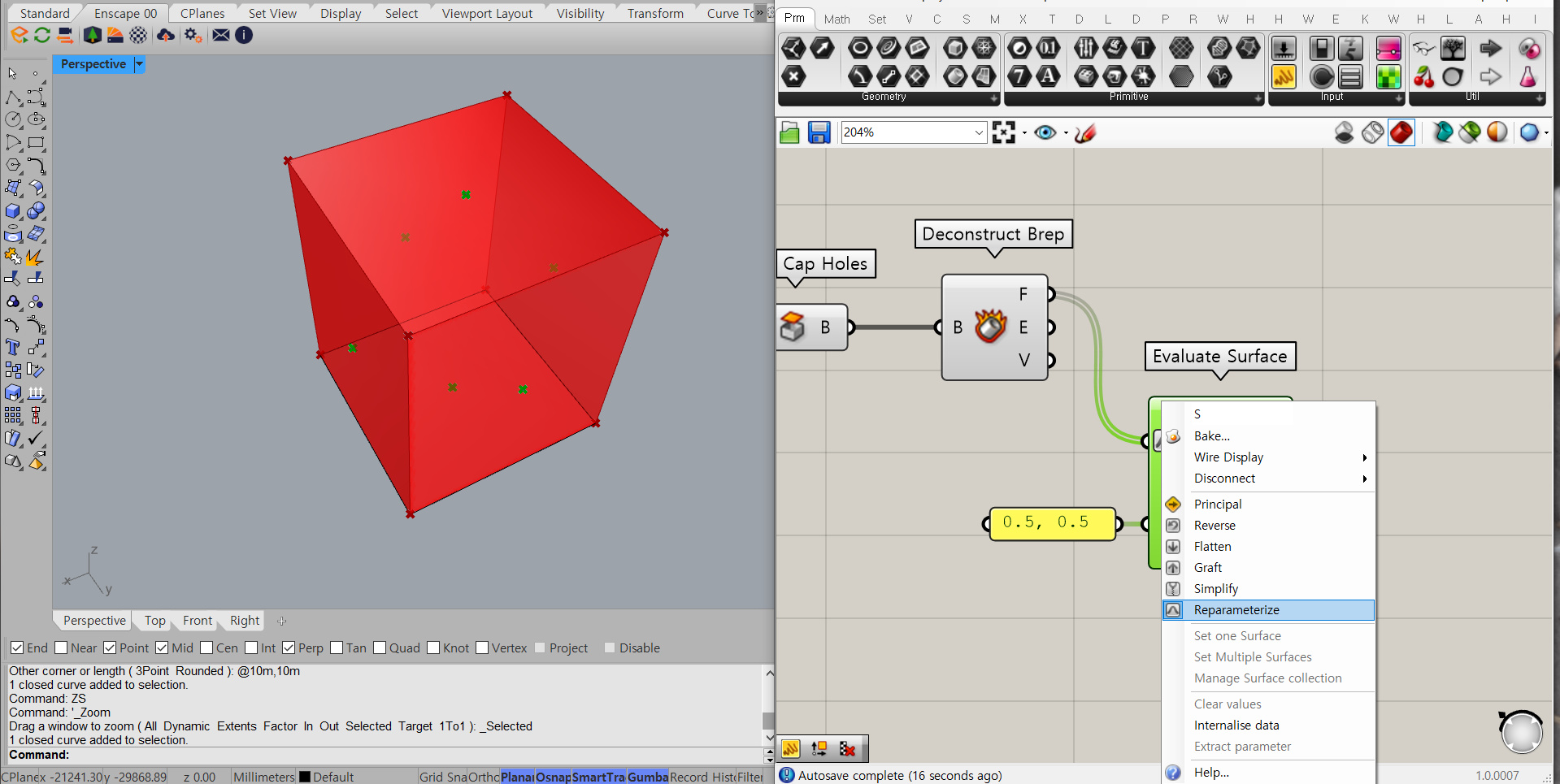The height and width of the screenshot is (784, 1560).
Task: Click the zoom extents icon in canvas toolbar
Action: (1004, 132)
